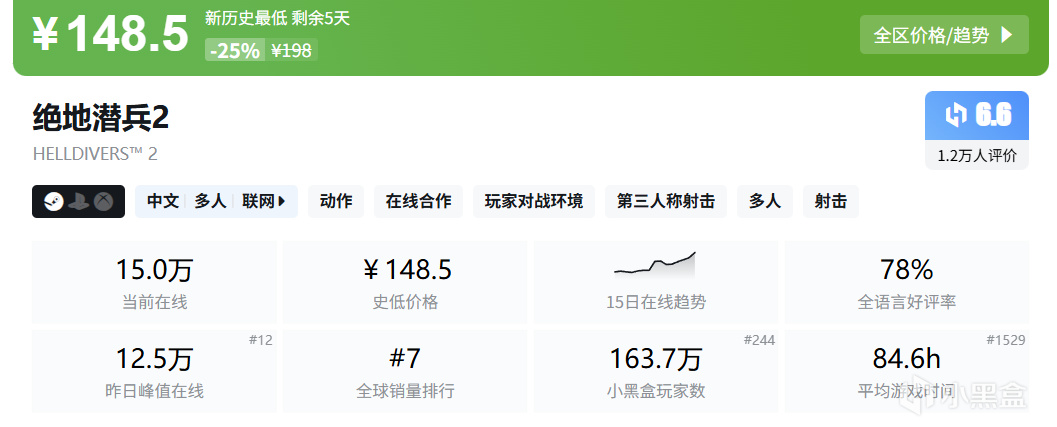1057x427 pixels.
Task: View the 1.2万人评价 reviews count
Action: coord(977,156)
